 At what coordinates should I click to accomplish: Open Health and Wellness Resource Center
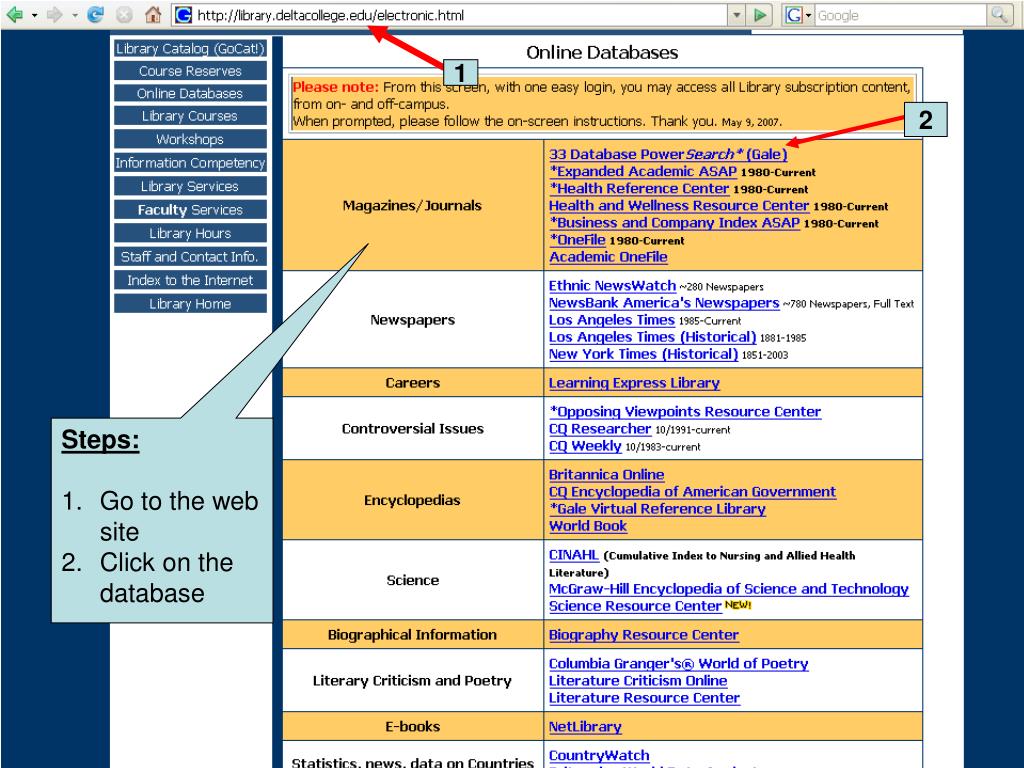coord(679,205)
